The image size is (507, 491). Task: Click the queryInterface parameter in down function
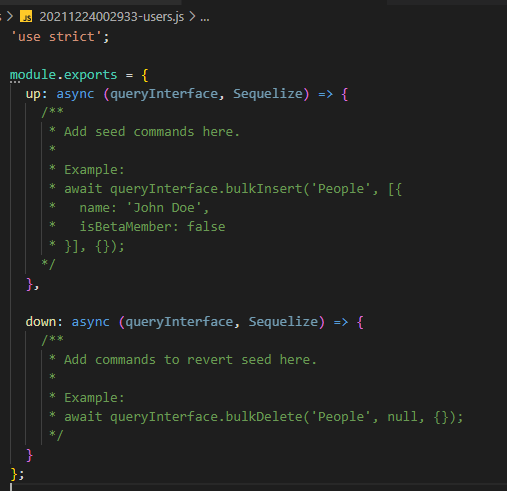click(179, 322)
